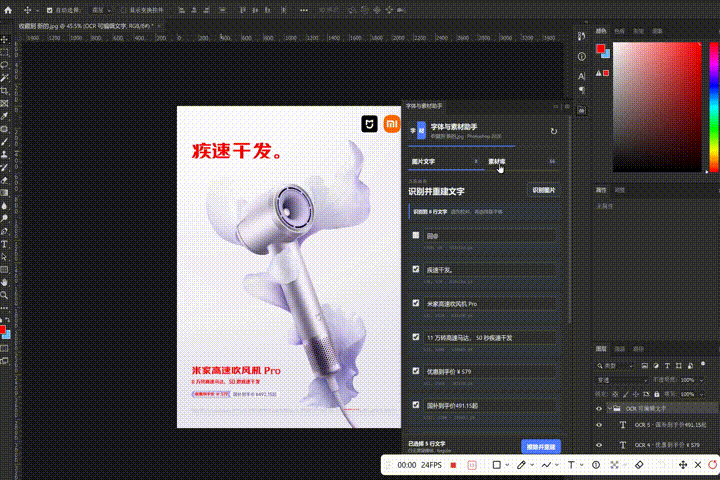Select the Eraser tool
The image size is (720, 480).
tap(5, 180)
